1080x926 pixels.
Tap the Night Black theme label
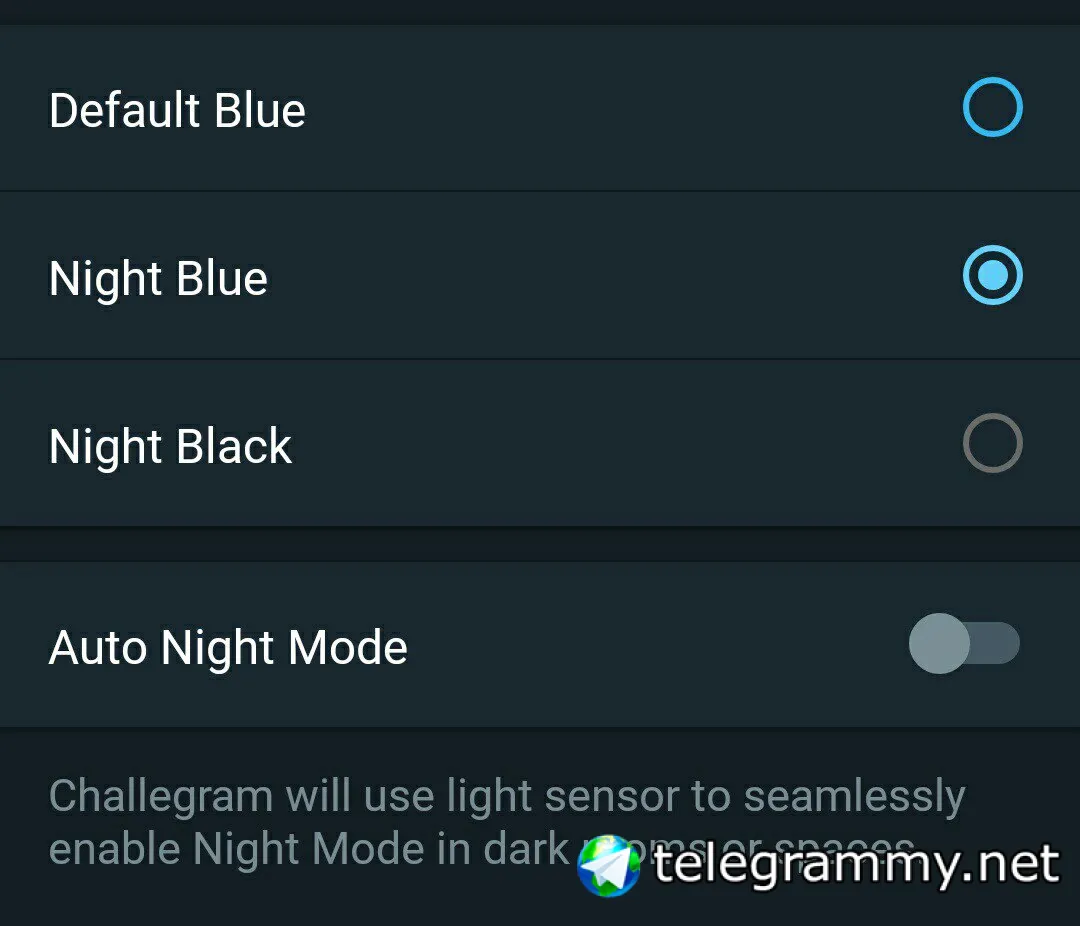(x=170, y=446)
